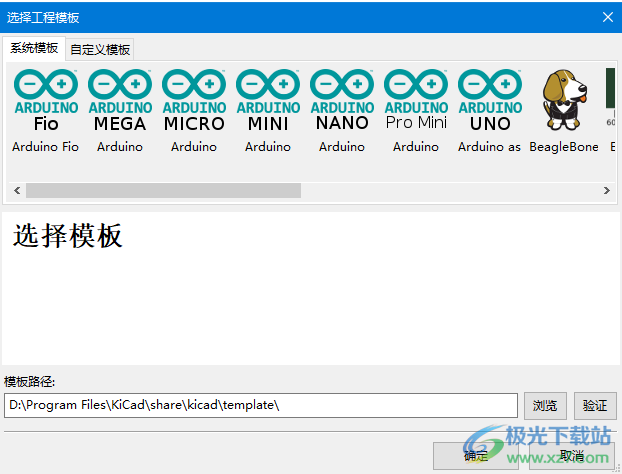Click the template list left scroll arrow
Screen dimensions: 622x474
(17, 190)
